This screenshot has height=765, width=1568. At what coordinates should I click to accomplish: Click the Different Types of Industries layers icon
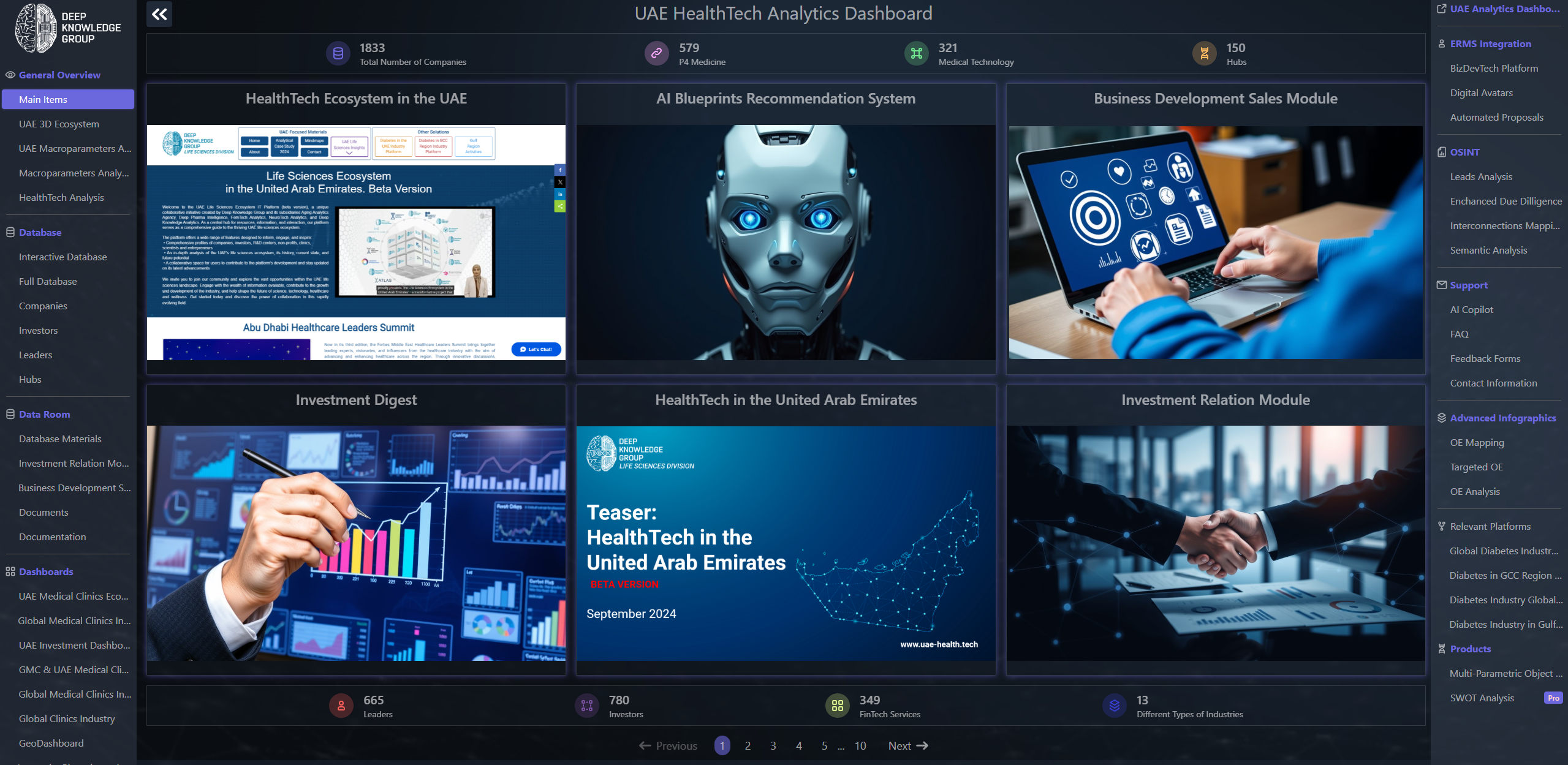point(1114,706)
